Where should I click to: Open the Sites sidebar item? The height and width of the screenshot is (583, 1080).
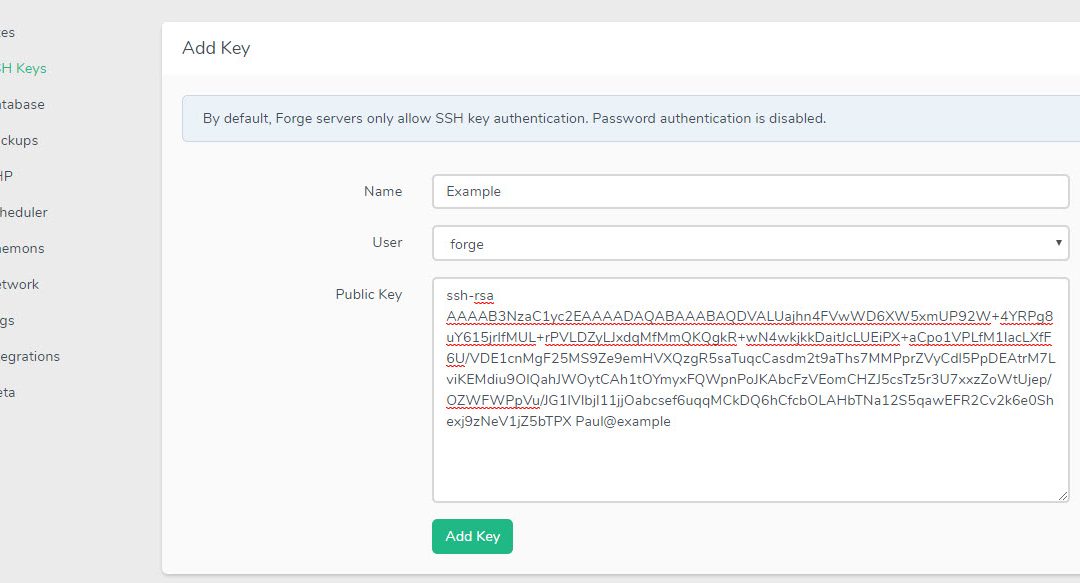pyautogui.click(x=8, y=32)
